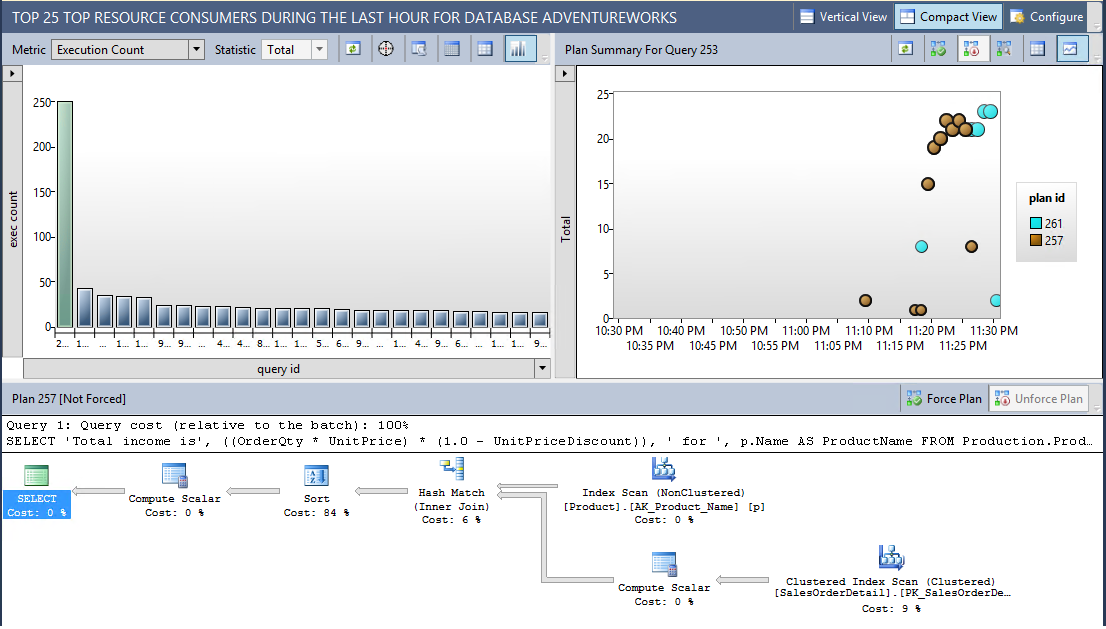
Task: Click the 'Plan Summary For Query 253' title
Action: click(641, 50)
